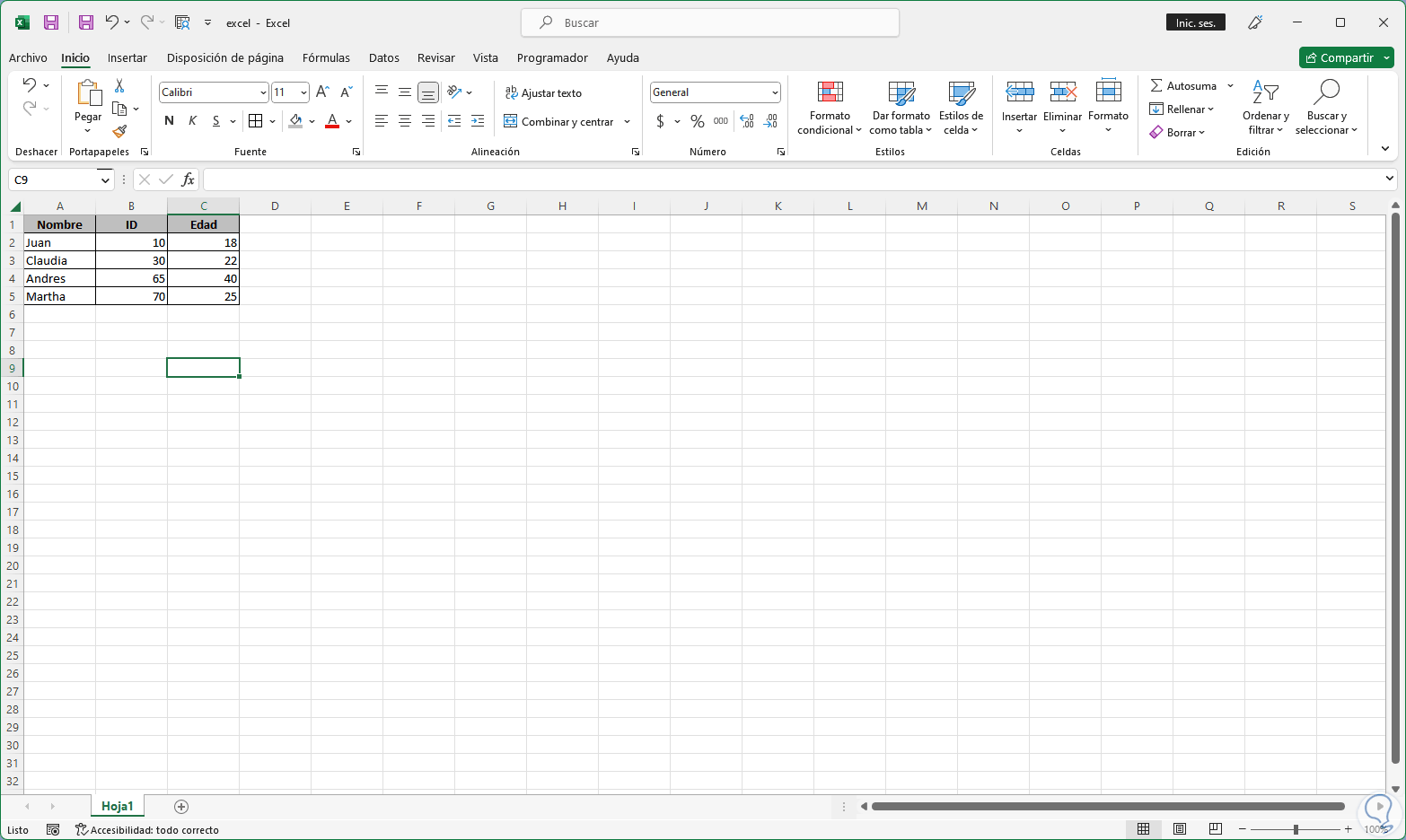Toggle italic K formatting
Image resolution: width=1406 pixels, height=840 pixels.
[192, 121]
